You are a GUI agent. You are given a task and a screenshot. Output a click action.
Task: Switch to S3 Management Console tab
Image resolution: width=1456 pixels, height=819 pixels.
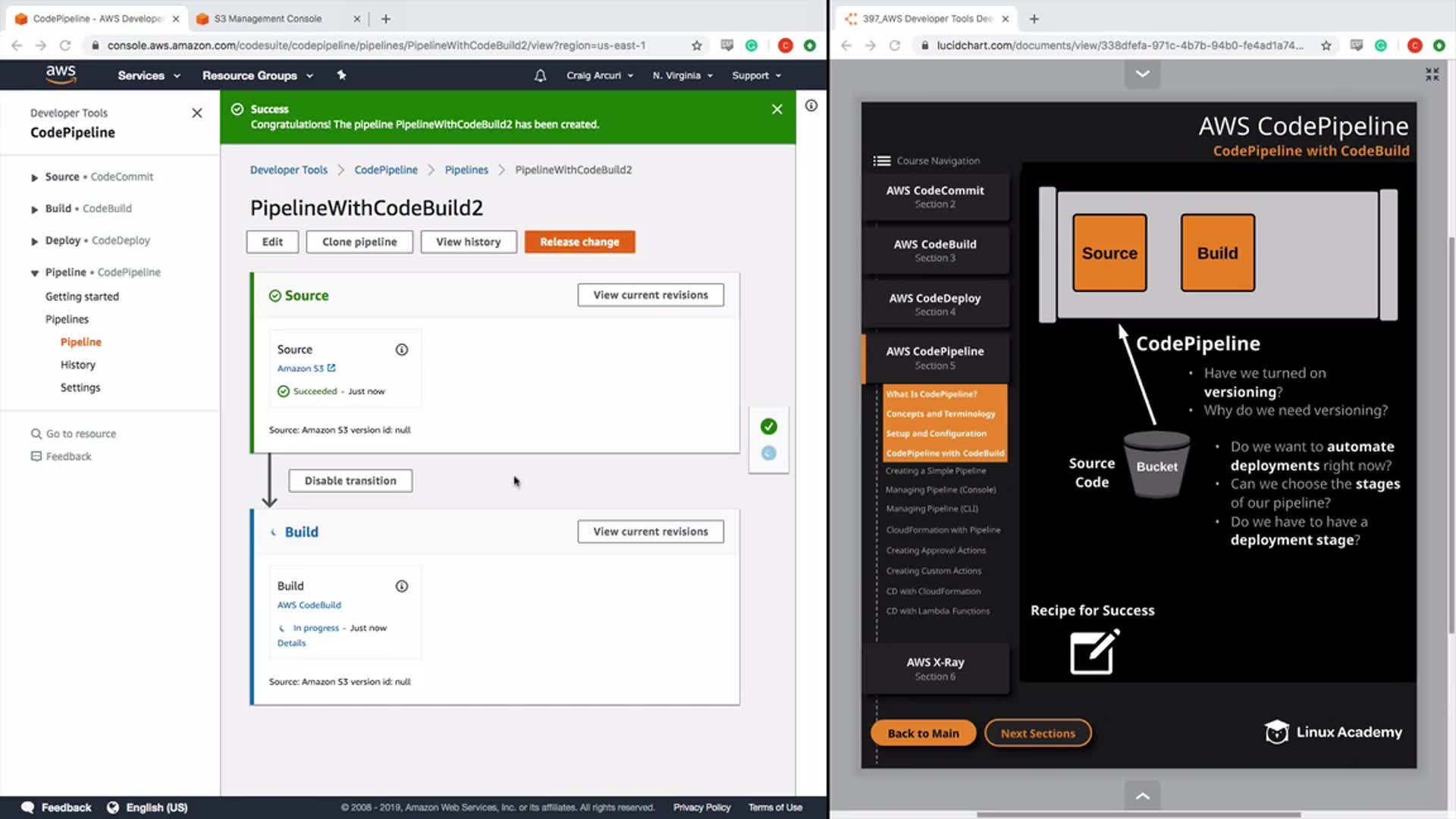pos(268,18)
